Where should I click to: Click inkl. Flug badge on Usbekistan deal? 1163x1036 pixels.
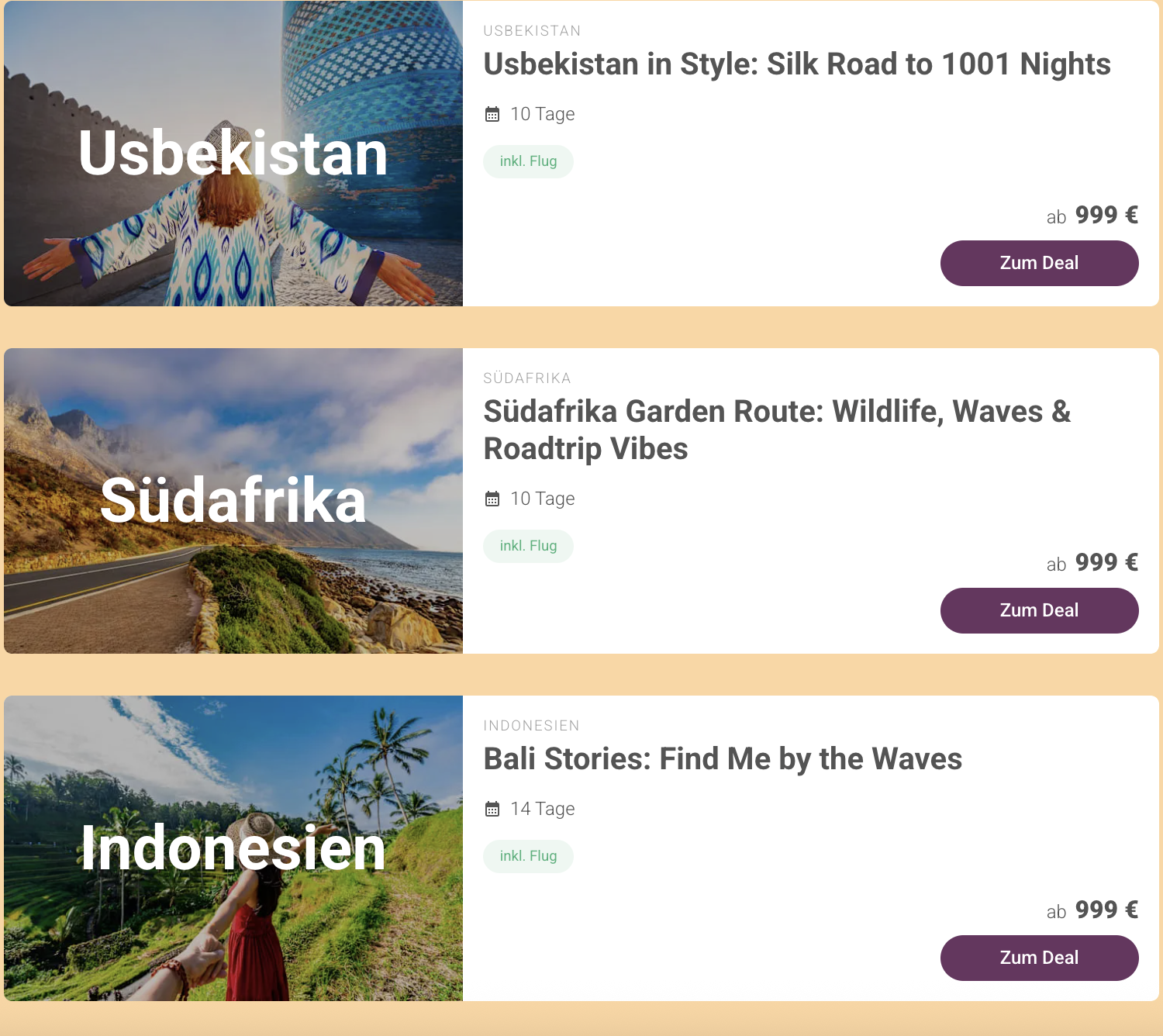click(528, 161)
